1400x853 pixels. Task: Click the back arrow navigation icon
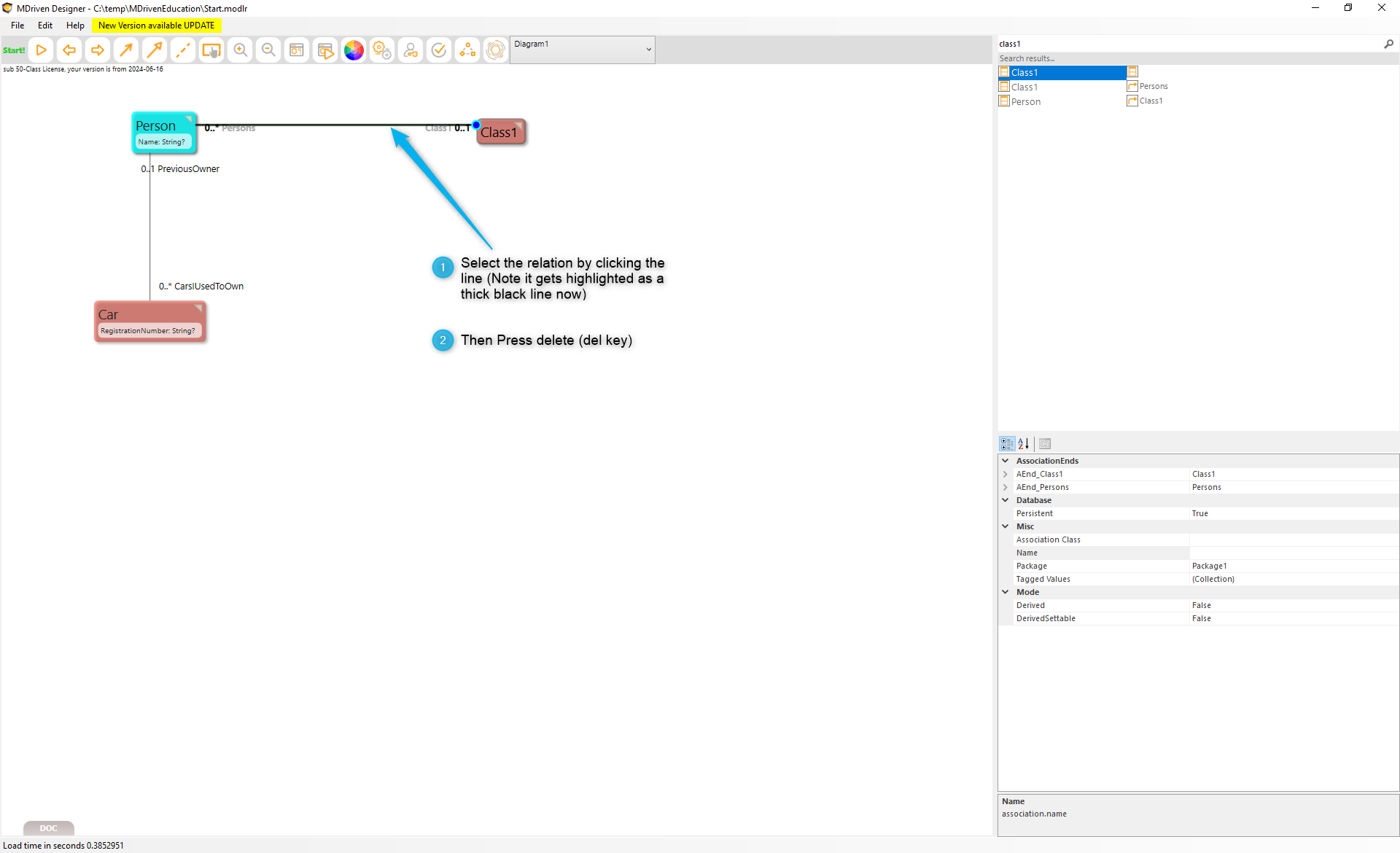(69, 50)
